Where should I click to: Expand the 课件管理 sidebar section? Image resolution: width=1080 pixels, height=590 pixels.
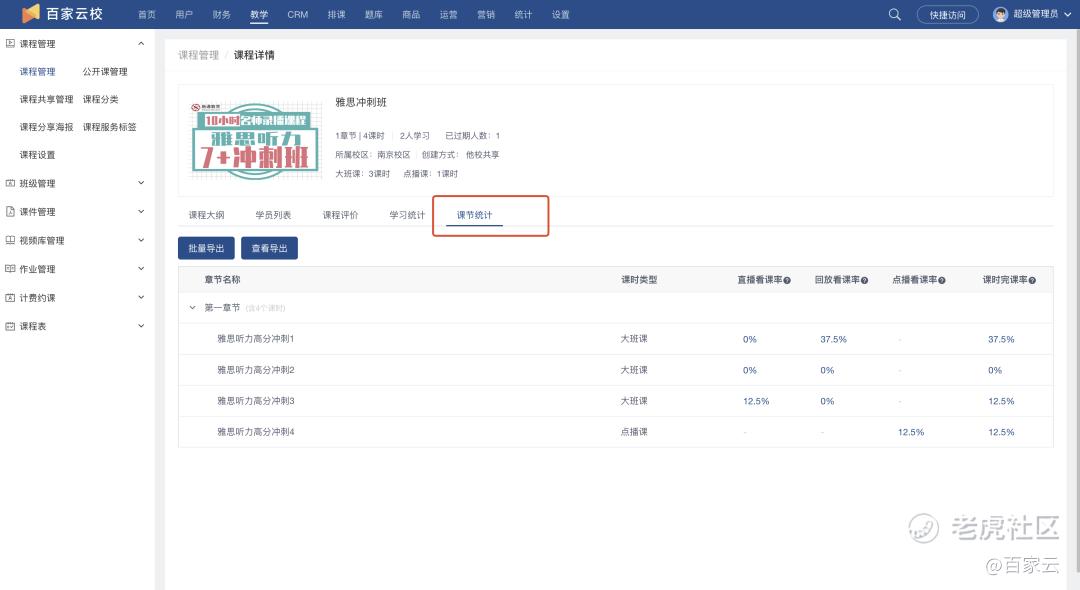click(x=141, y=211)
